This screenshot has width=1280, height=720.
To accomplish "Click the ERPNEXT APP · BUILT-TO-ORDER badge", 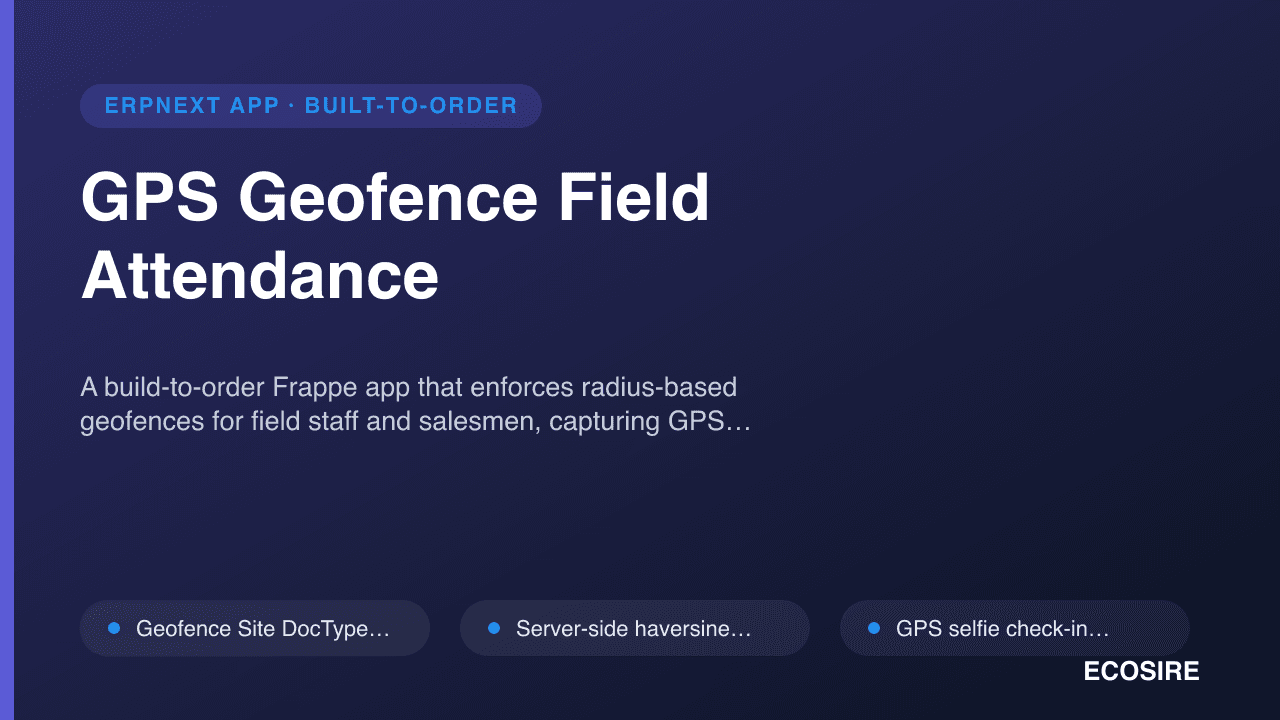I will [311, 106].
